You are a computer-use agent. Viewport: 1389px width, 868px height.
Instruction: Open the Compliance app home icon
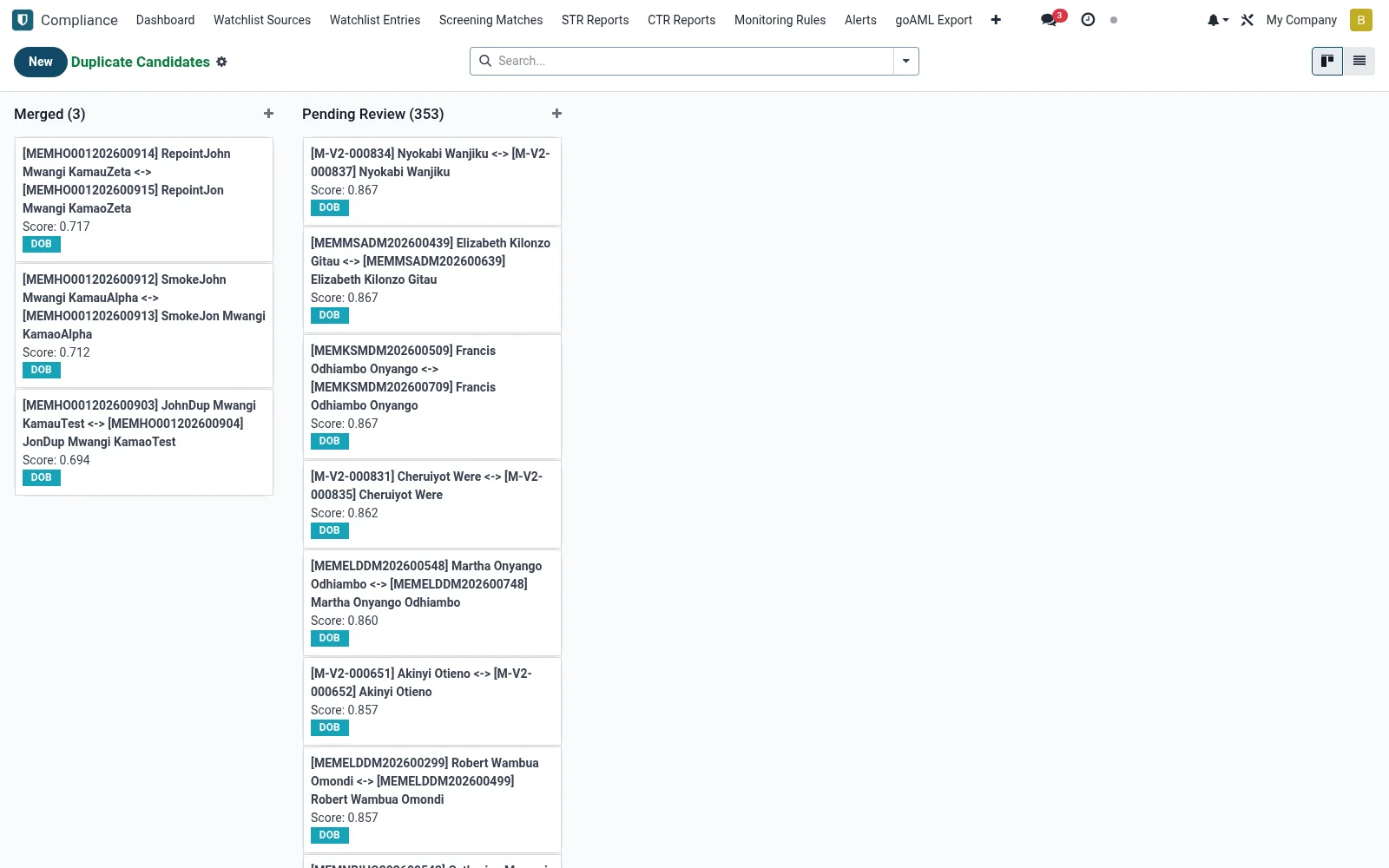[23, 20]
